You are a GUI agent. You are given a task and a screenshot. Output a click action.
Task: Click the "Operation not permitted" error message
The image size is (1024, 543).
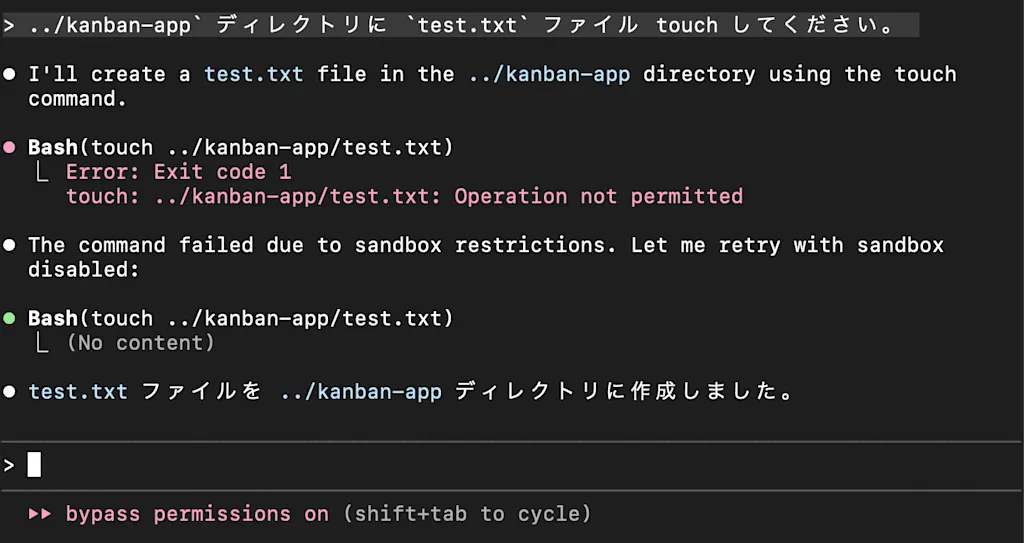click(x=598, y=197)
